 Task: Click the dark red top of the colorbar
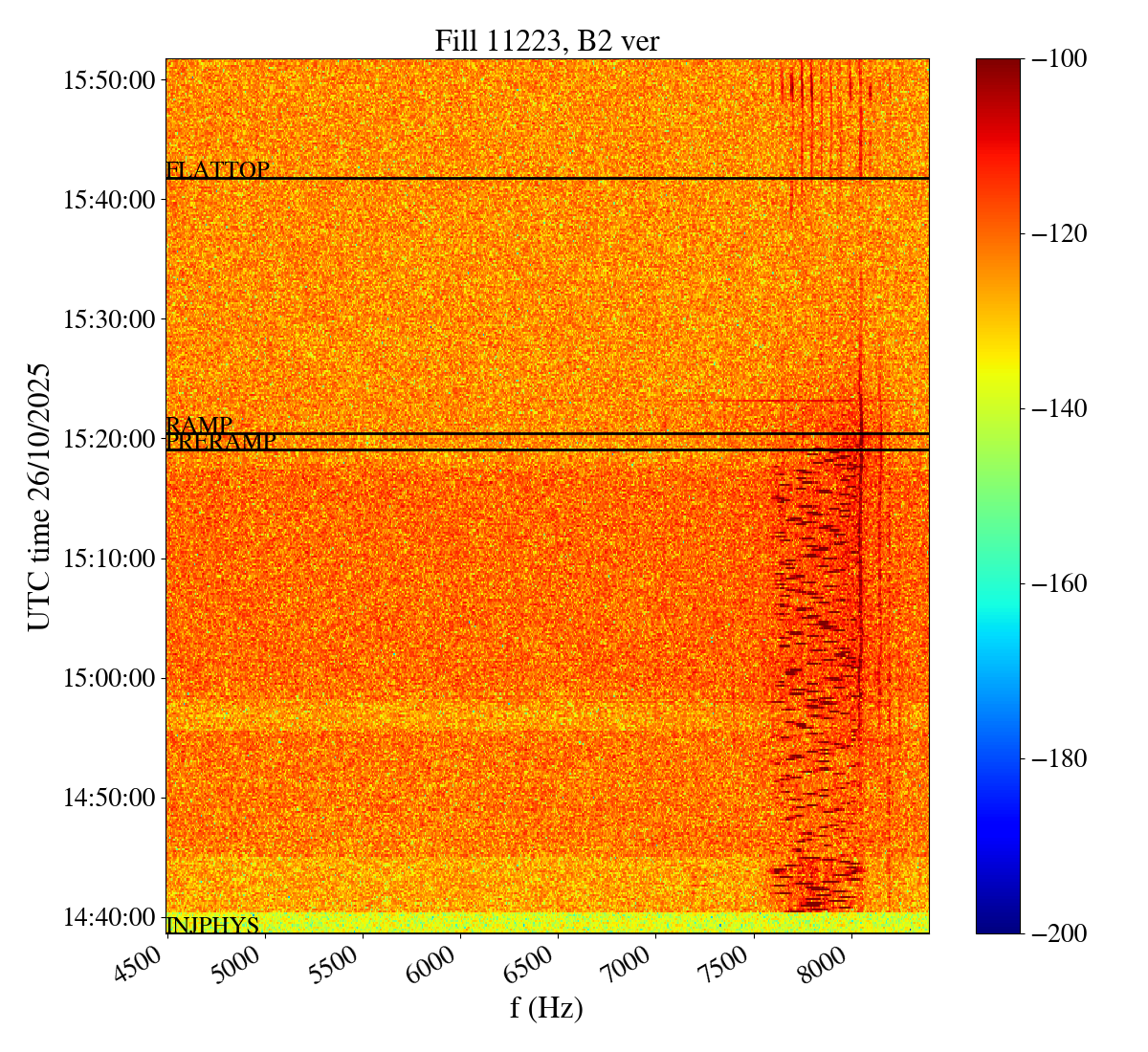click(998, 65)
